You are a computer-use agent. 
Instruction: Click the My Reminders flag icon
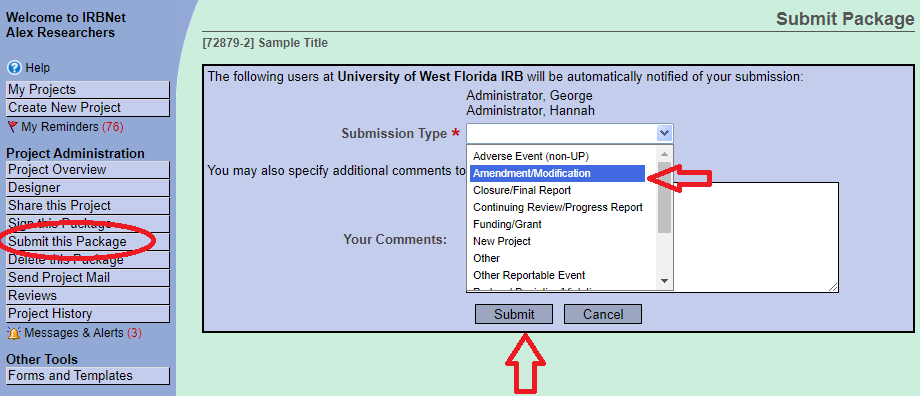click(12, 127)
